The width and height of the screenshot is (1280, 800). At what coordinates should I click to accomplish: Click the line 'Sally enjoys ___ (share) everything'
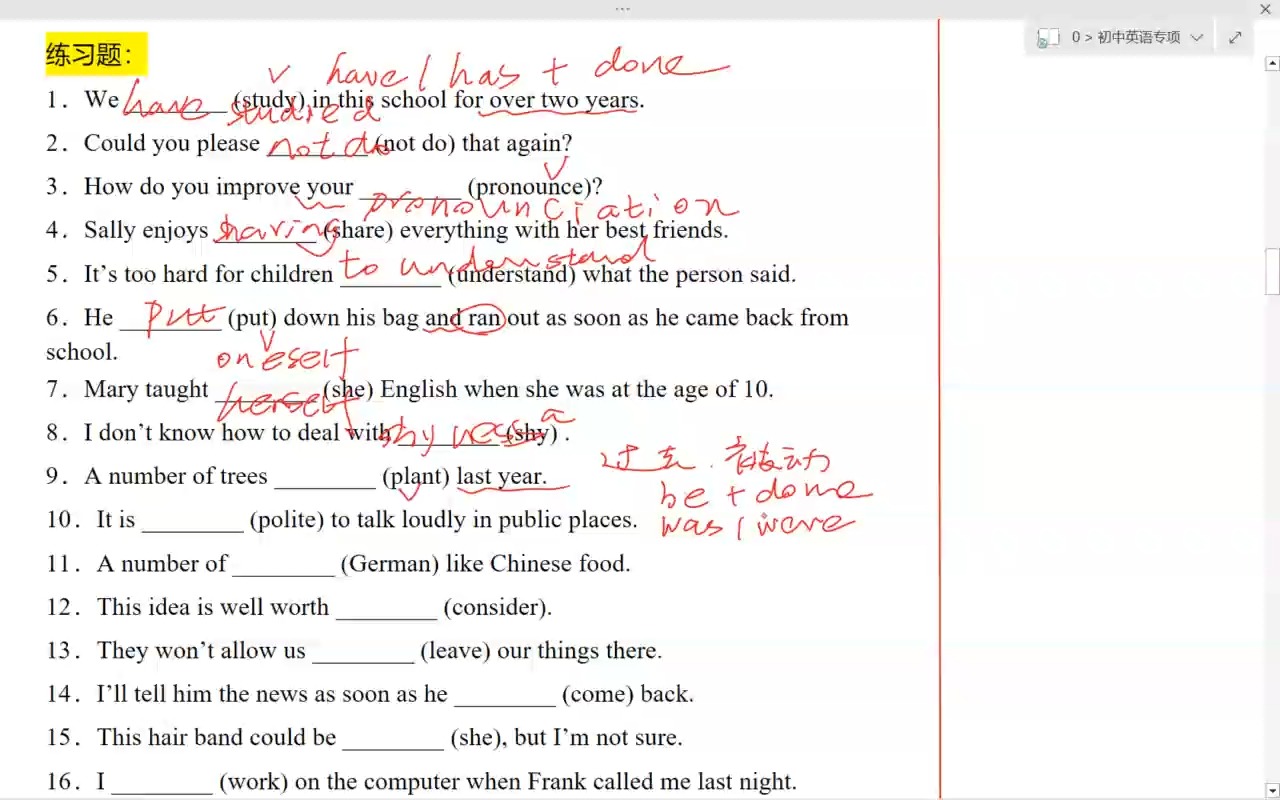click(387, 230)
